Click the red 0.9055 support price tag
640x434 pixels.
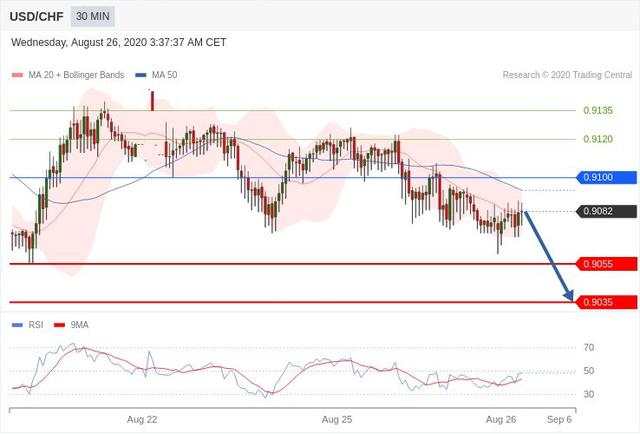(x=607, y=264)
